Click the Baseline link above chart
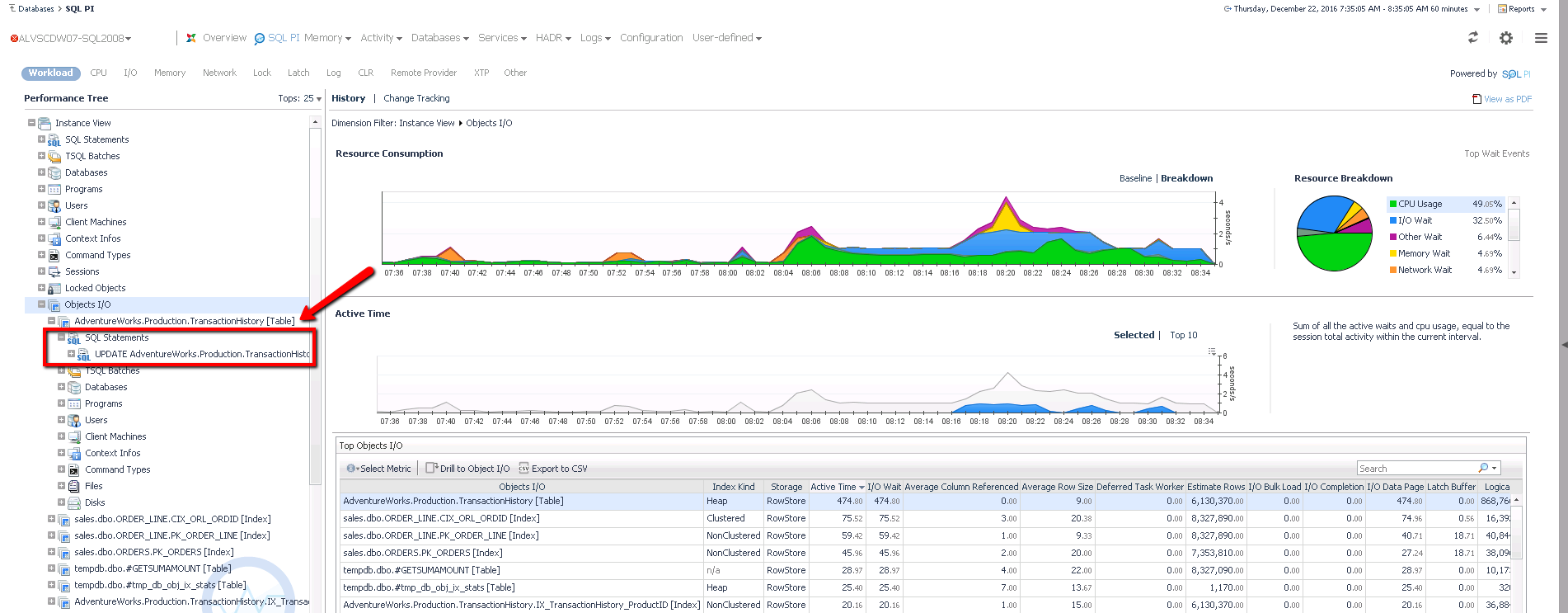 point(1135,179)
